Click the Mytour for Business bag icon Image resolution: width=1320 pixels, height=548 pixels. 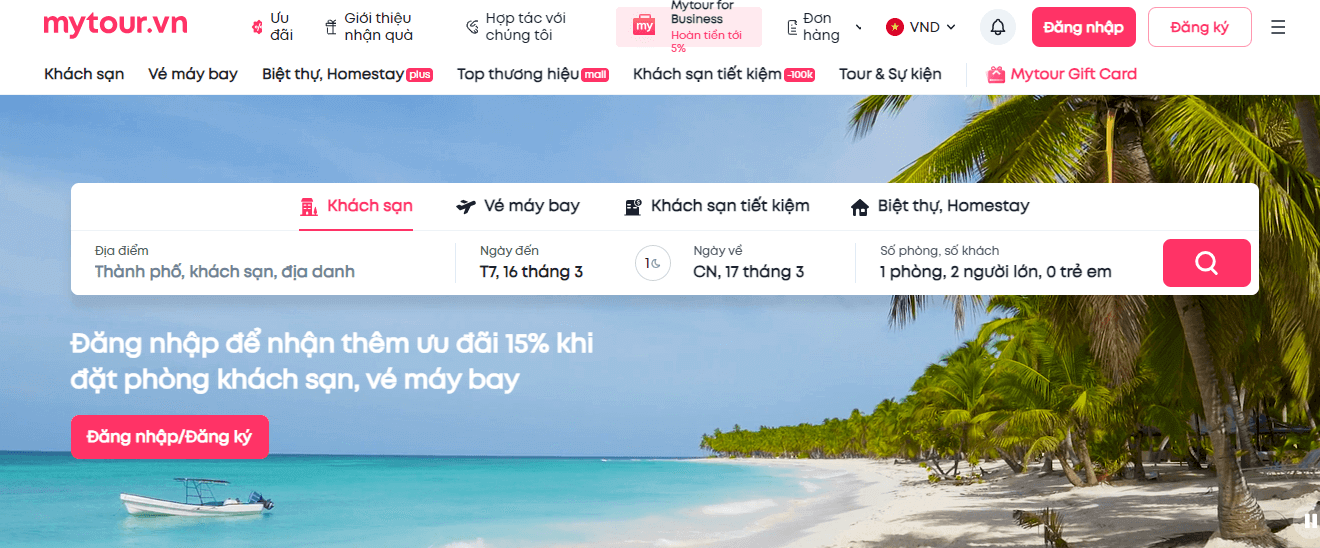(644, 26)
